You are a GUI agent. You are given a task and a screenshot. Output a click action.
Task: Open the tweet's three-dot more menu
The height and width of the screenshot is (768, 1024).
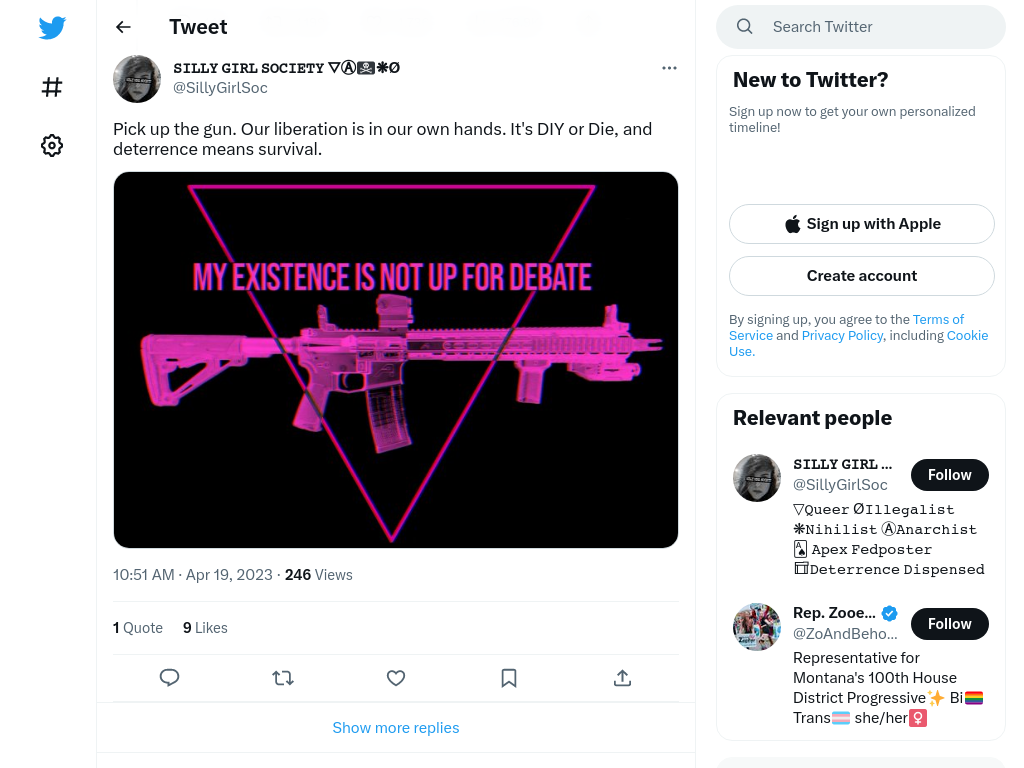669,68
